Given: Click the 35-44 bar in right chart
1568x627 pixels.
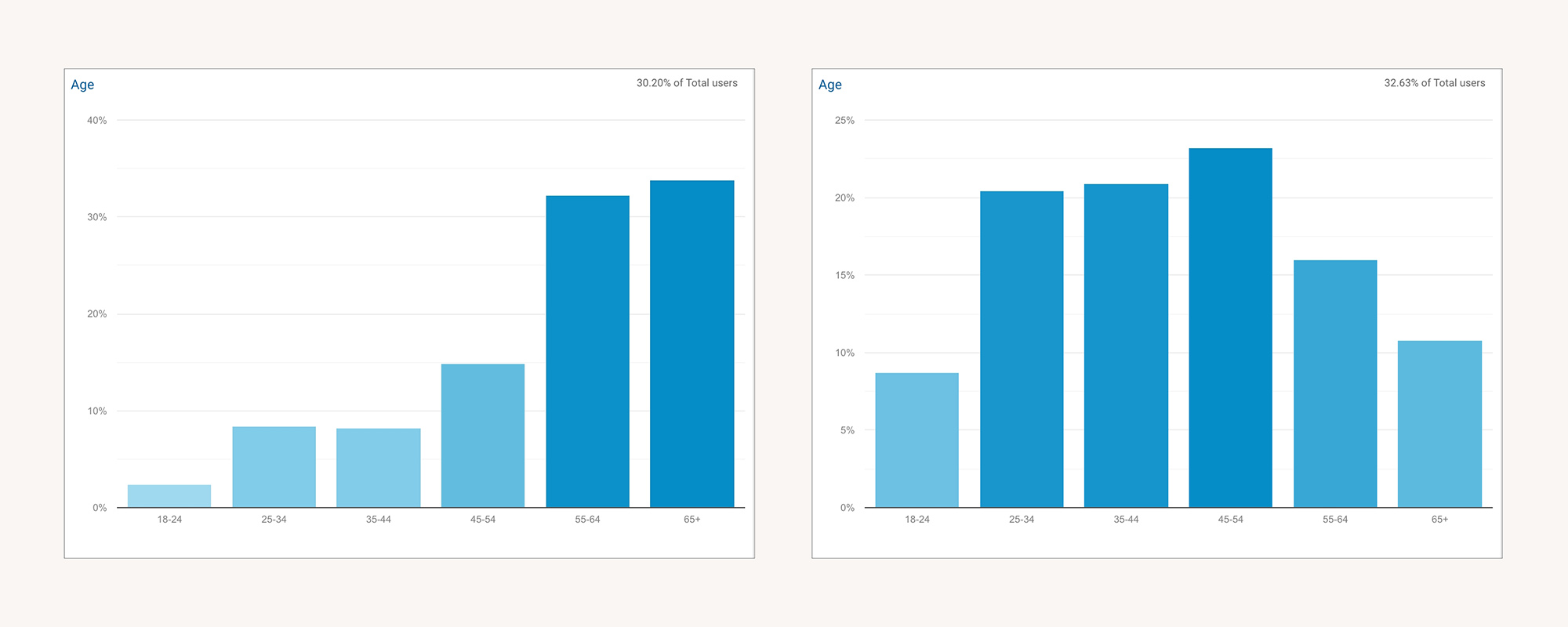Looking at the screenshot, I should point(1126,346).
